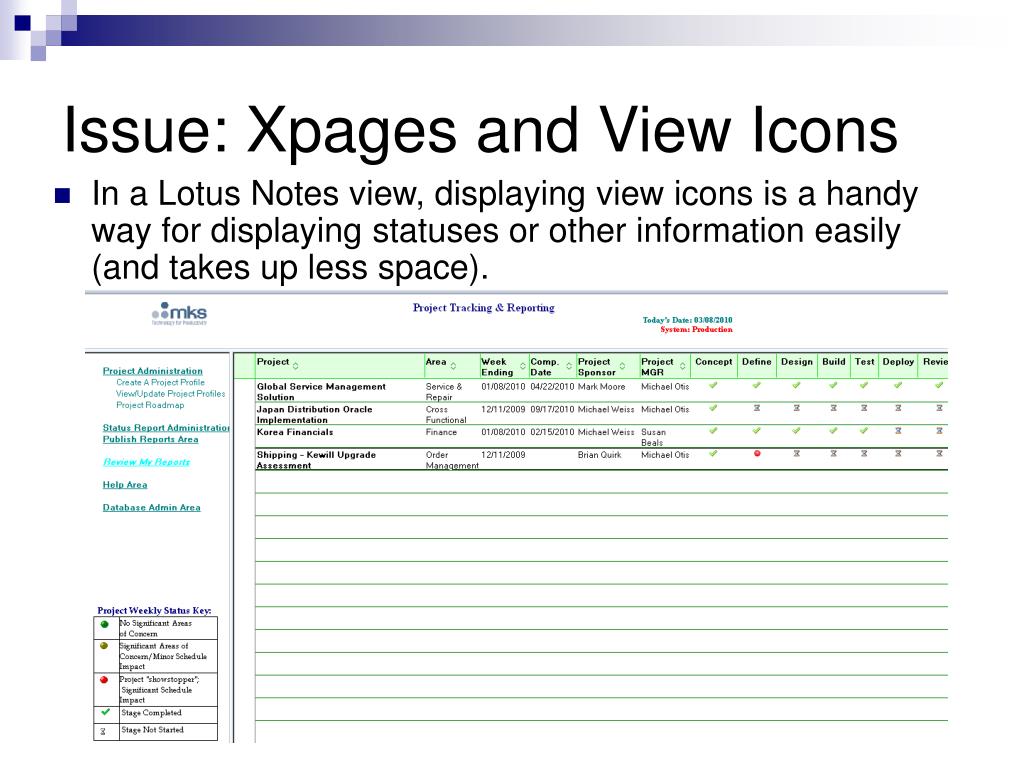
Task: Open Create A Project Profile link
Action: tap(161, 383)
